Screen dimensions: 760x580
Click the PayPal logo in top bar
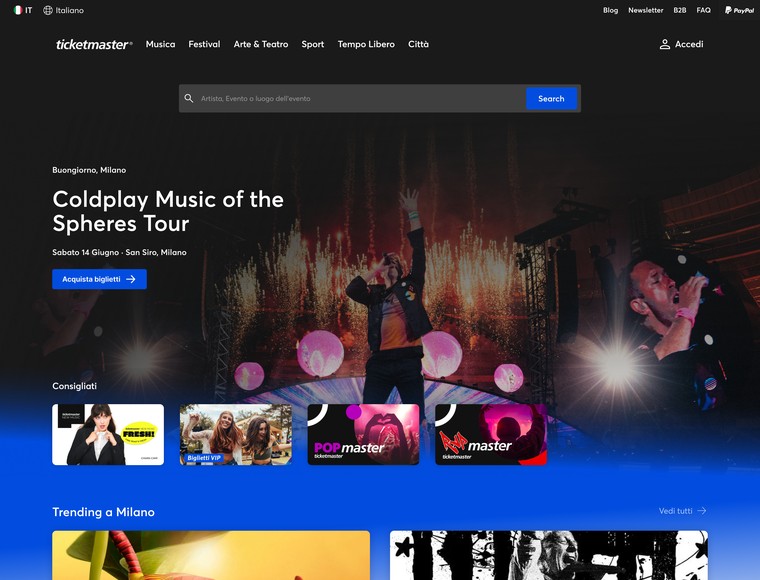740,10
